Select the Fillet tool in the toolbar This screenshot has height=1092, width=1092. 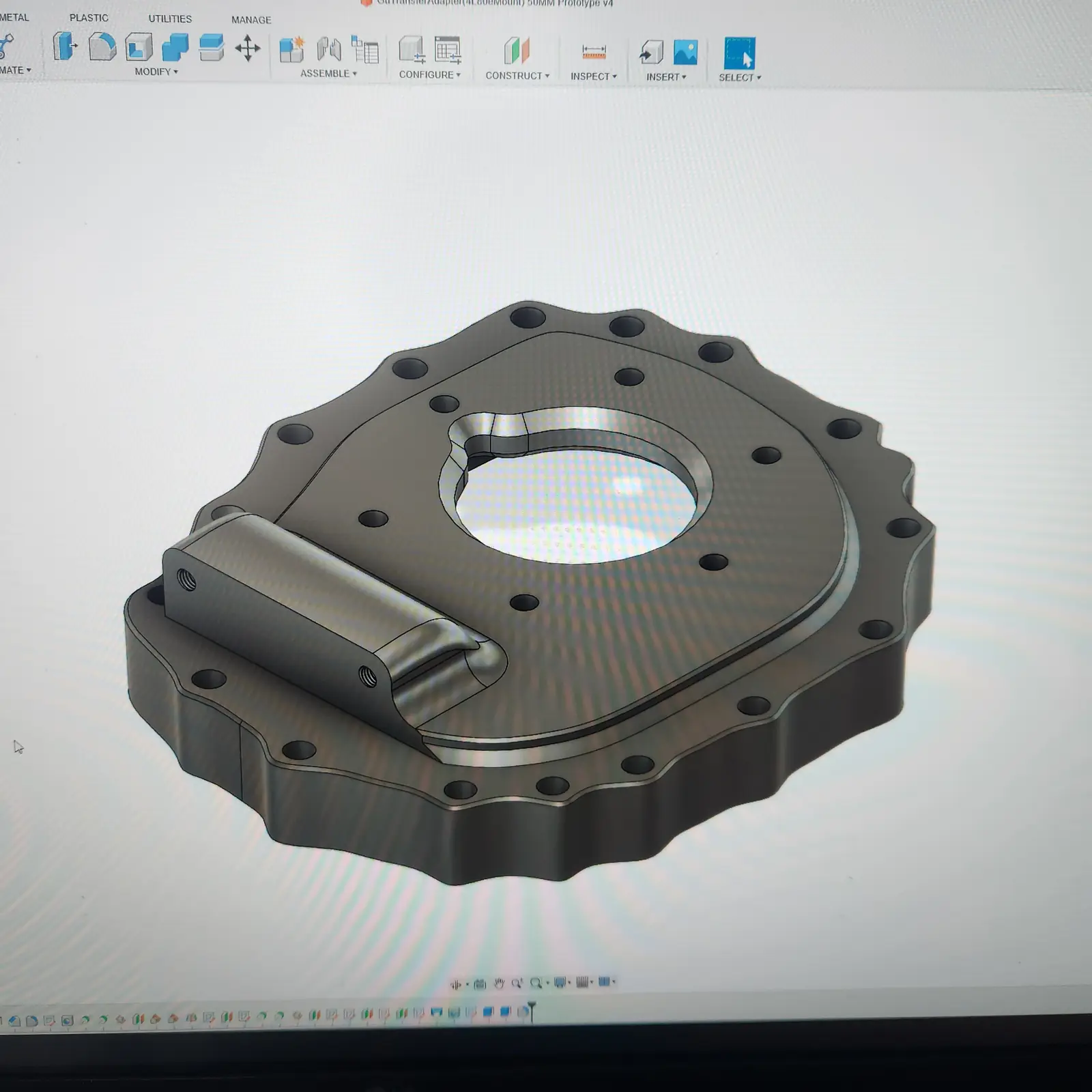102,46
